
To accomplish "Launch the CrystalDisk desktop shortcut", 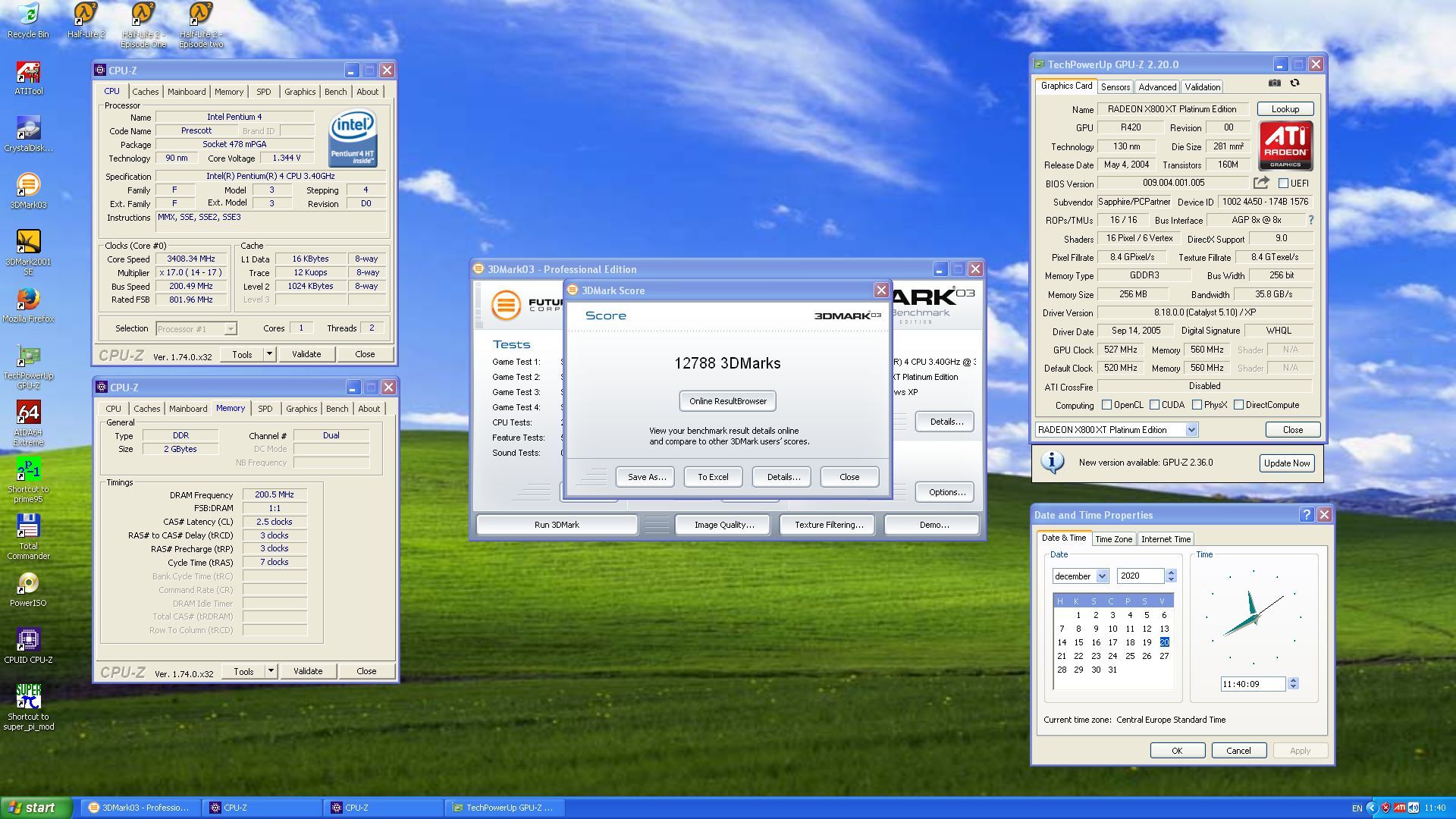I will pos(28,134).
